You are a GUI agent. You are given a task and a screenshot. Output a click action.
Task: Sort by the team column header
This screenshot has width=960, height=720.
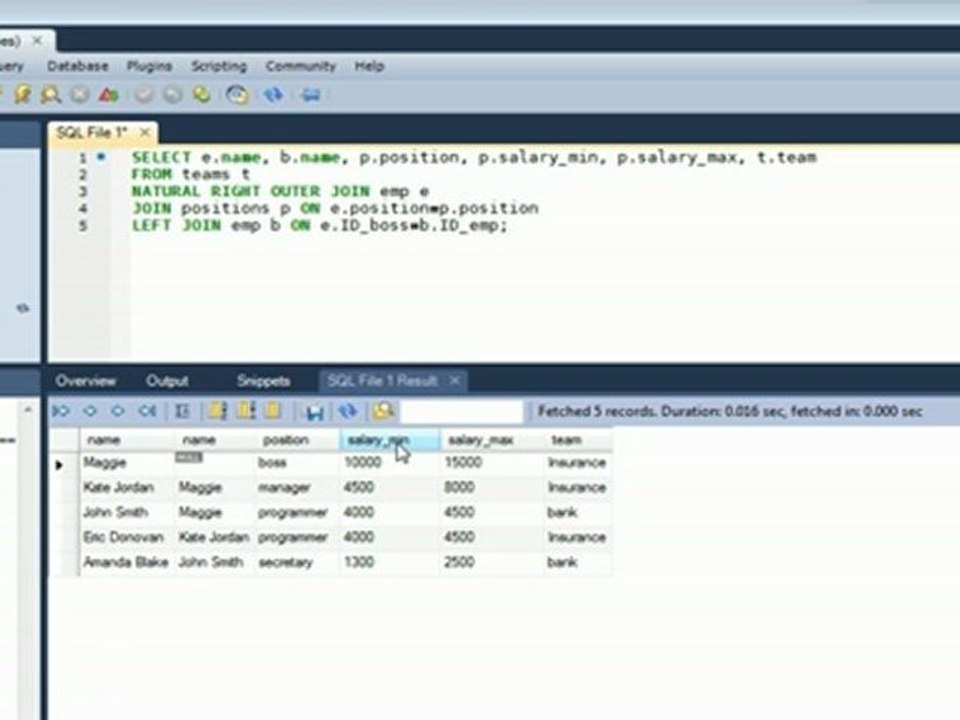[x=578, y=440]
